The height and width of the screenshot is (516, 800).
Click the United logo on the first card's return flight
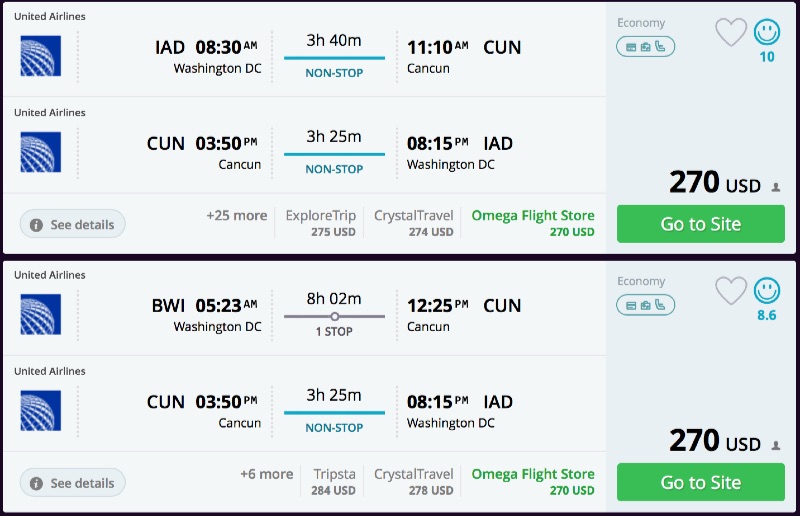(x=41, y=152)
